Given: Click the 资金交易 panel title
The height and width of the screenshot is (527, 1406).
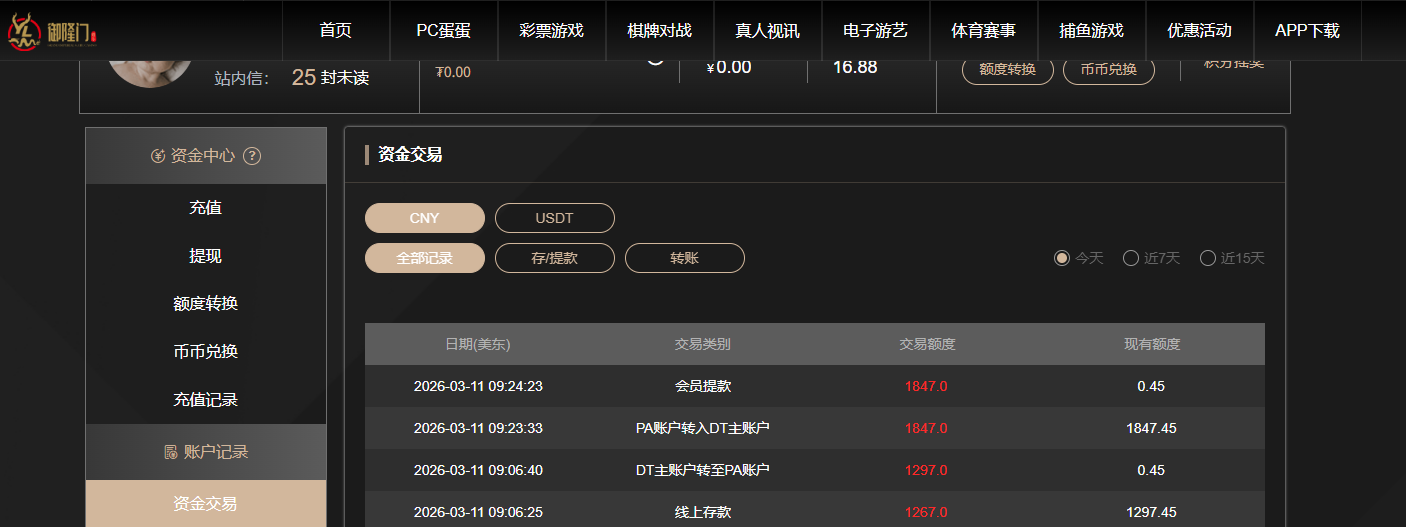Looking at the screenshot, I should (x=410, y=155).
